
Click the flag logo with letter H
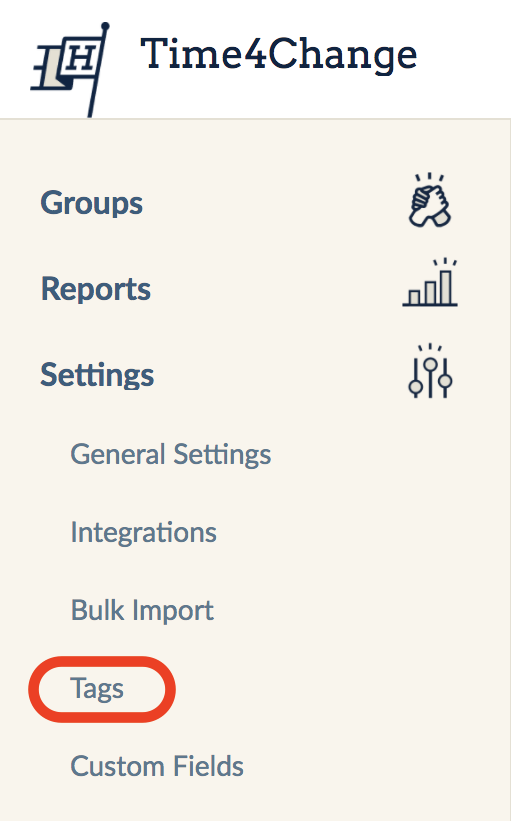pyautogui.click(x=70, y=70)
